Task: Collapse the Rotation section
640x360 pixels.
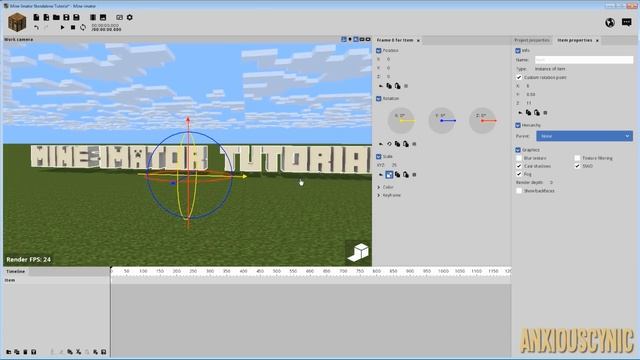Action: 378,99
